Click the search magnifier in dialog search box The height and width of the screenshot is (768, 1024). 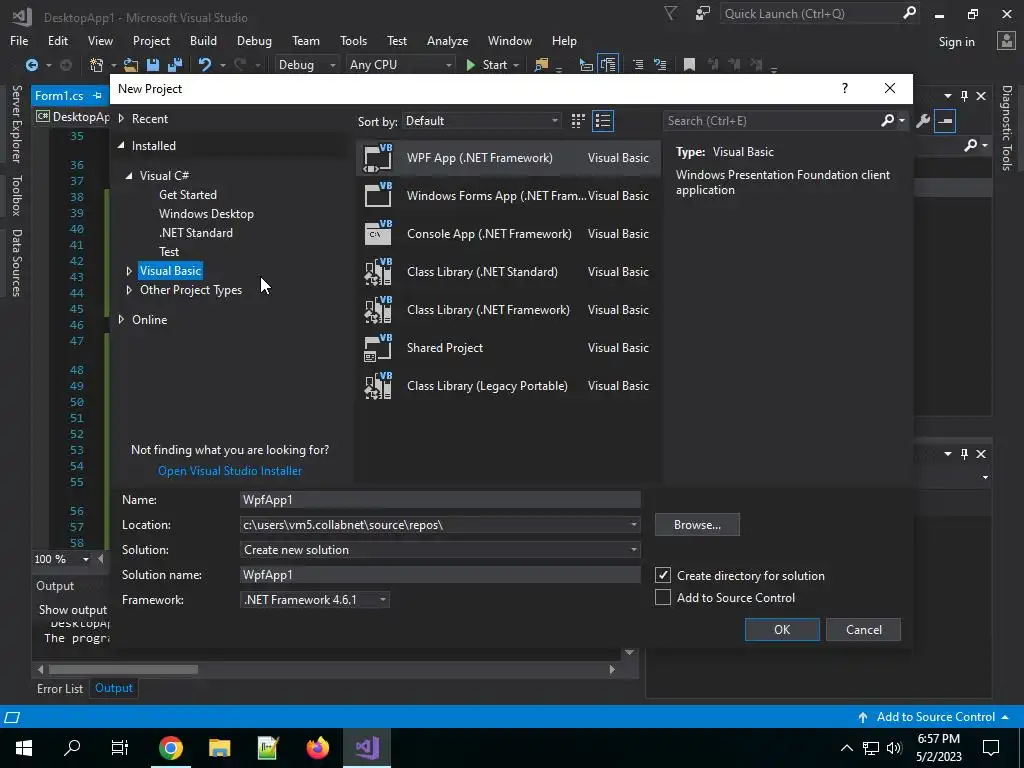click(888, 120)
